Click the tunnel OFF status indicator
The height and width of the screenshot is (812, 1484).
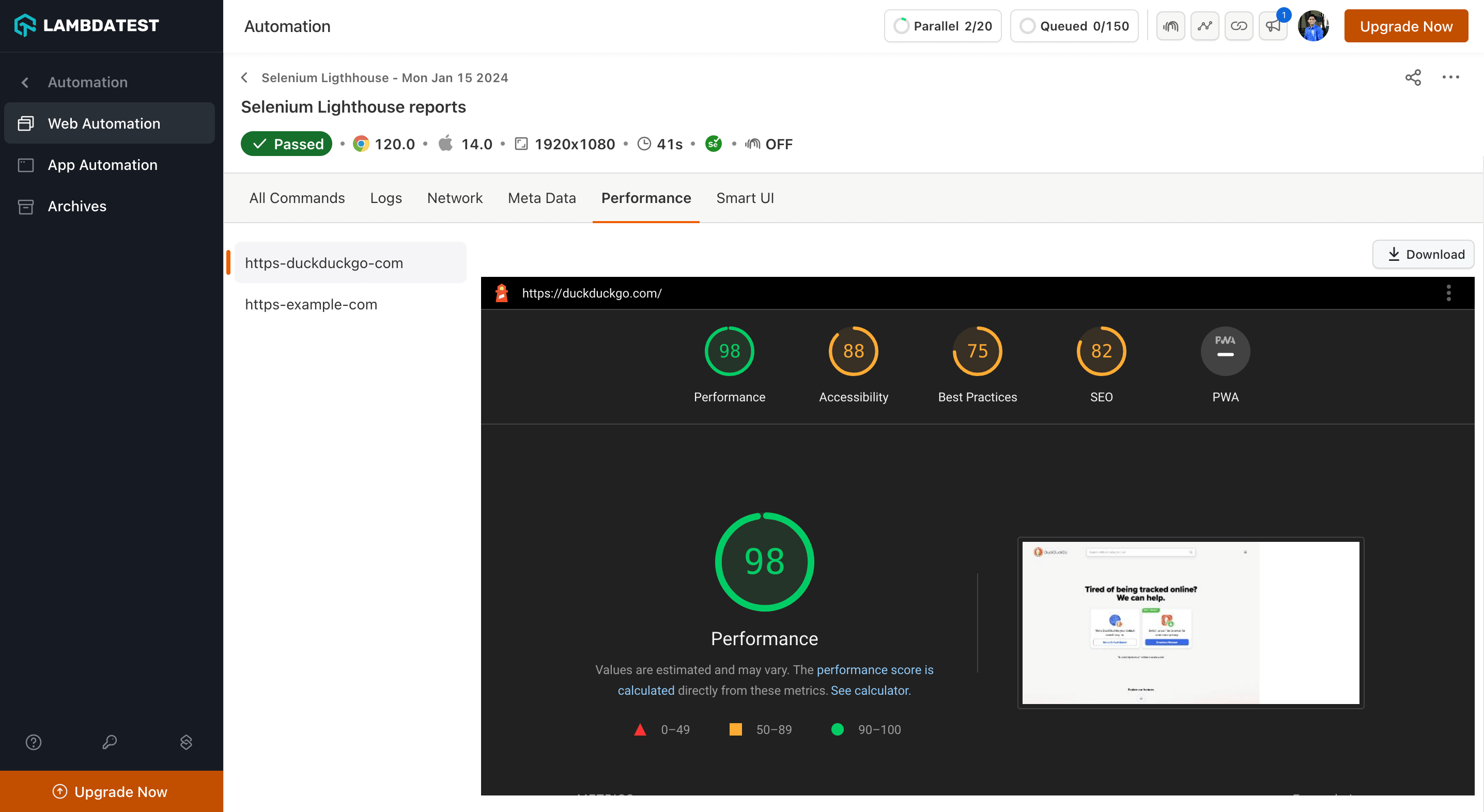click(x=768, y=144)
